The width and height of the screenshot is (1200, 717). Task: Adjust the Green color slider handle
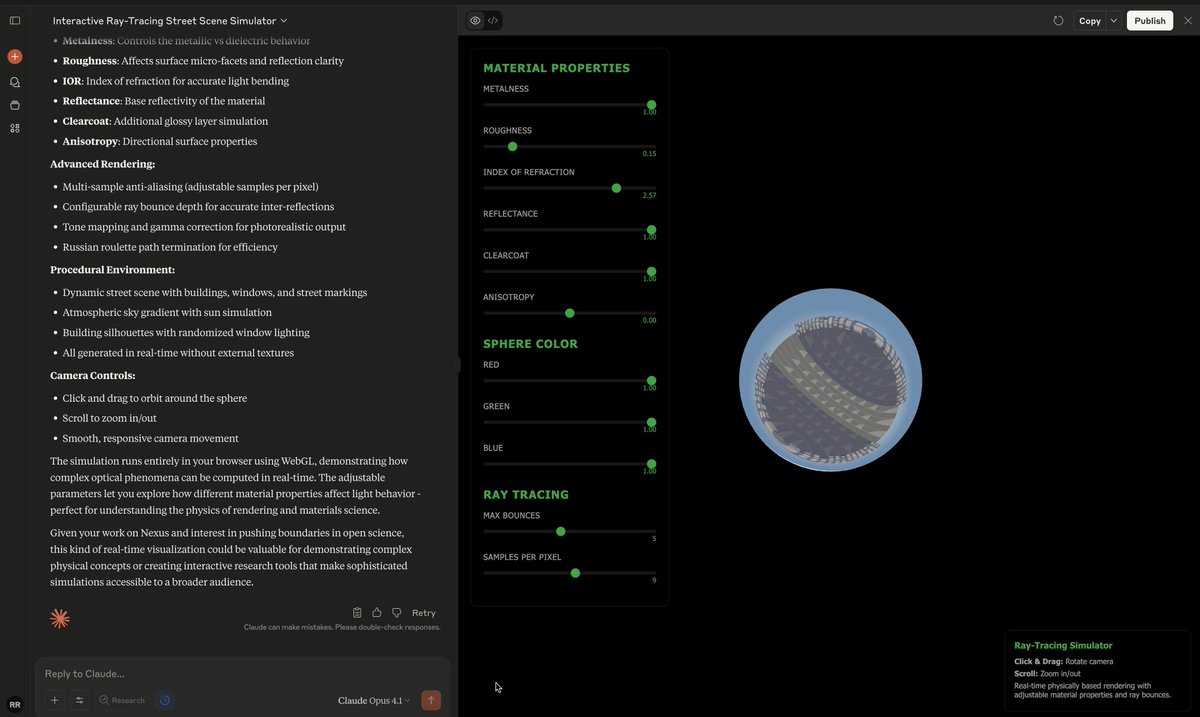click(651, 422)
